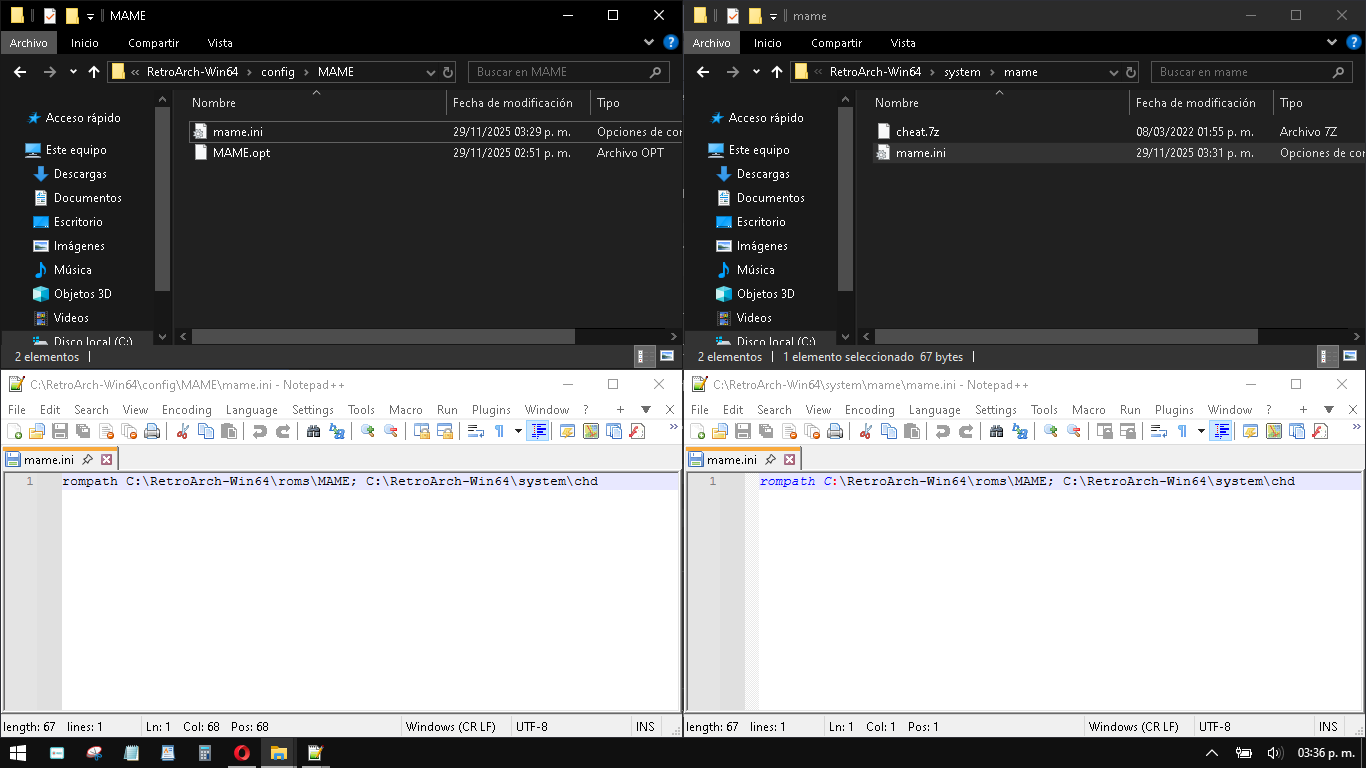Image resolution: width=1366 pixels, height=768 pixels.
Task: Toggle the indent guide button in left Notepad++
Action: coord(538,431)
